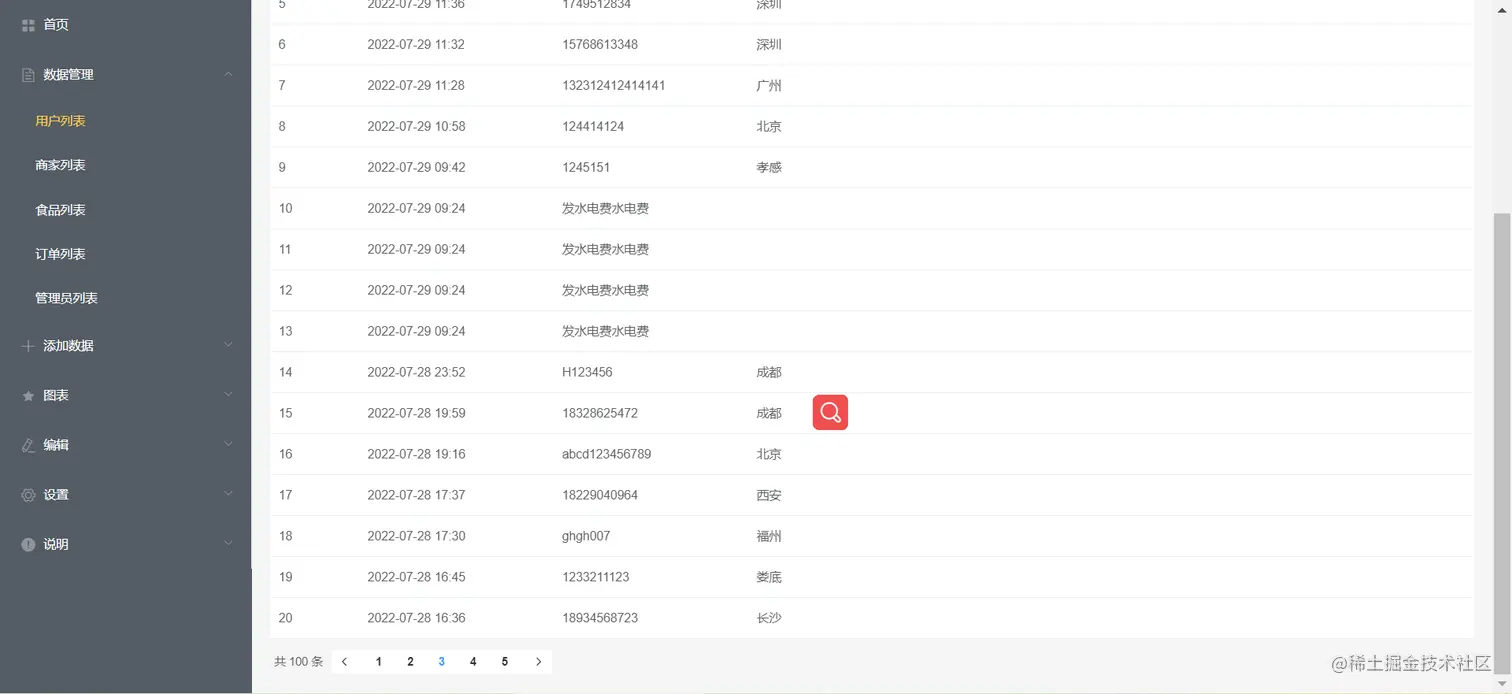Click the gear icon beside 设置

pos(28,495)
